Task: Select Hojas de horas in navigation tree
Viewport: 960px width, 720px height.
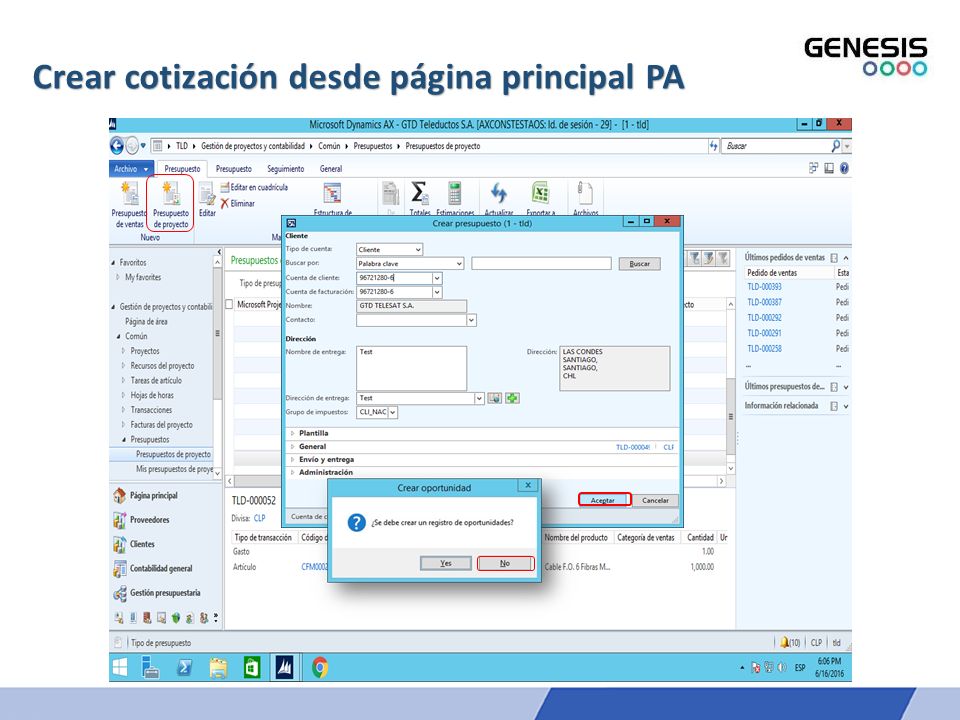Action: (152, 395)
